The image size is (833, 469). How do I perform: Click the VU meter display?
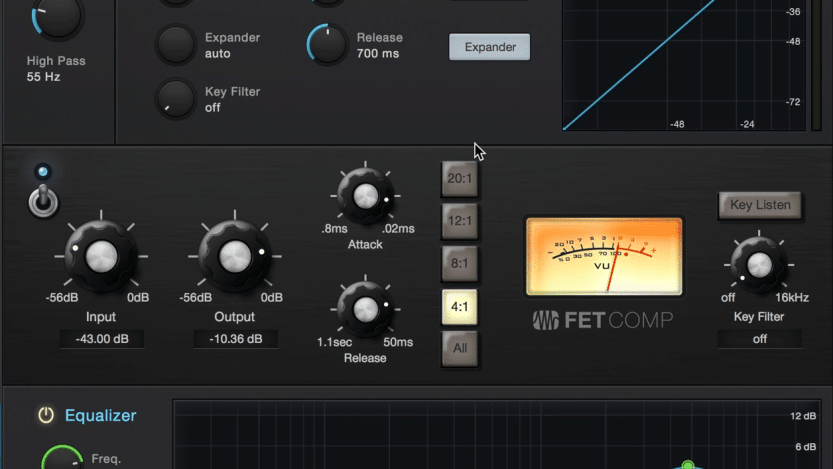click(604, 257)
